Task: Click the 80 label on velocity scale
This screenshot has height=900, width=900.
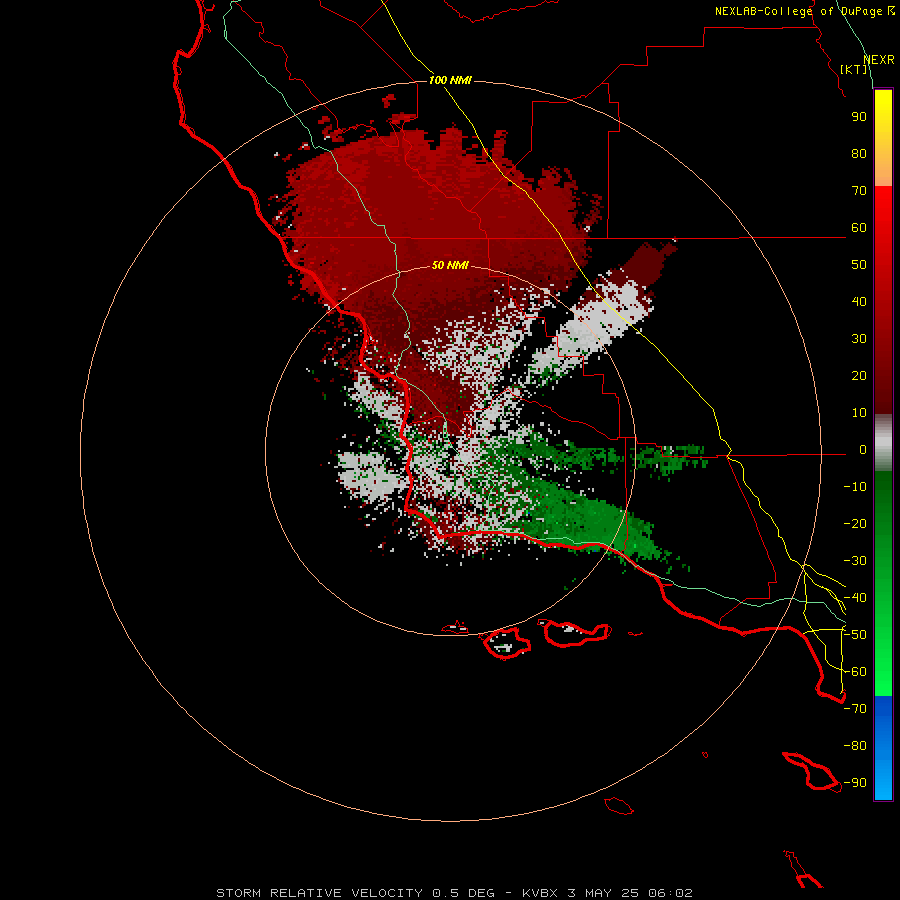Action: pos(859,154)
